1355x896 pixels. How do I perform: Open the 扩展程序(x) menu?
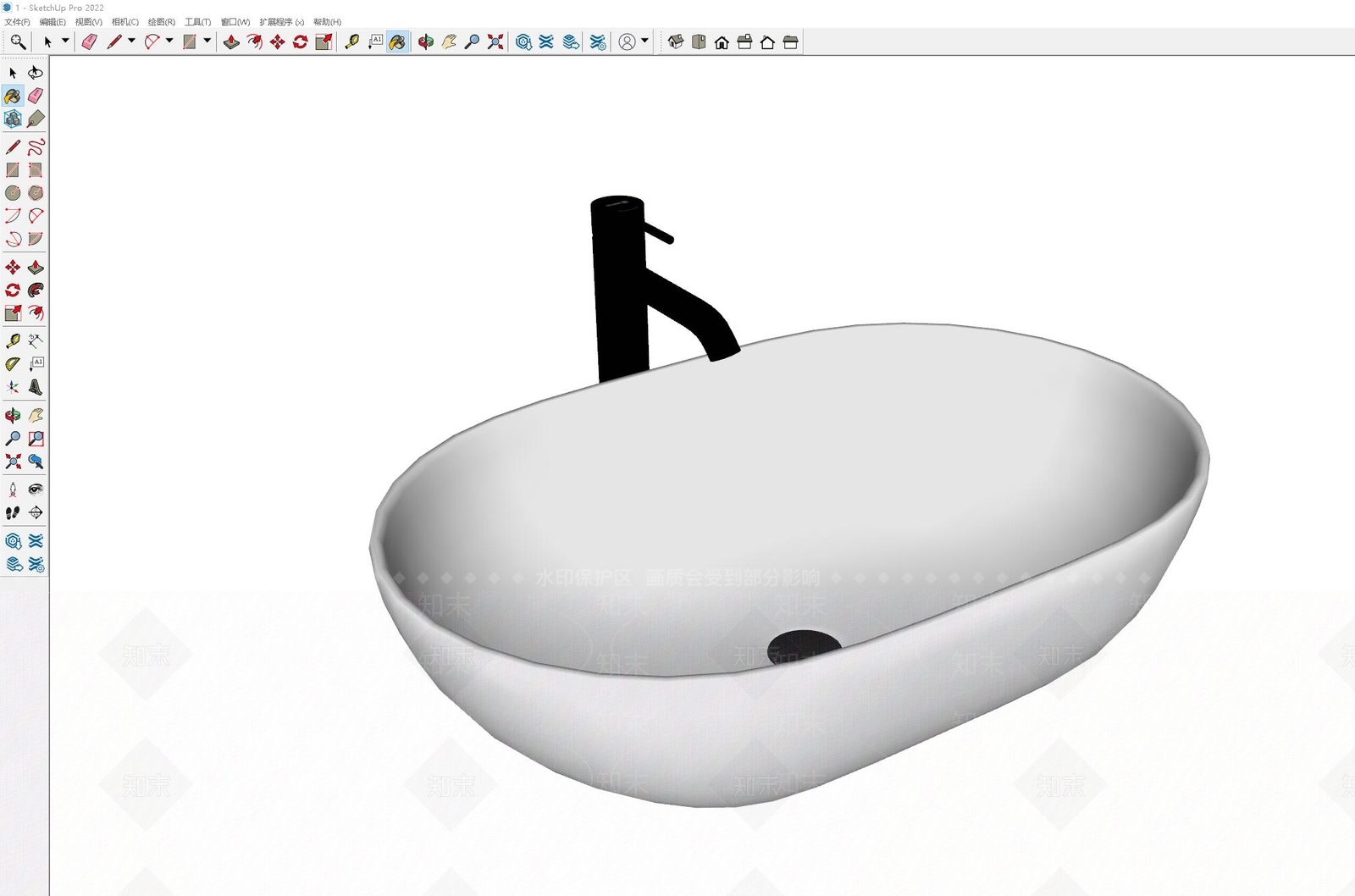282,22
